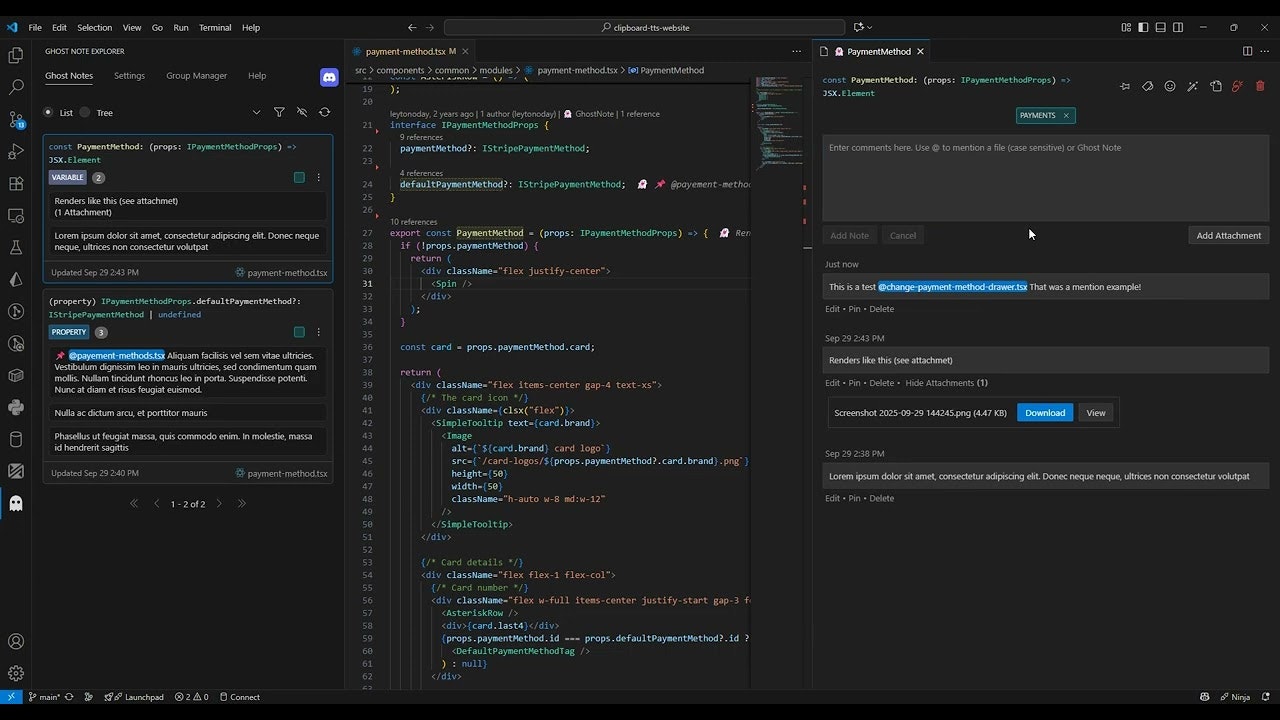Open the emoji smiley icon in note toolbar
The image size is (1280, 720).
(1170, 86)
